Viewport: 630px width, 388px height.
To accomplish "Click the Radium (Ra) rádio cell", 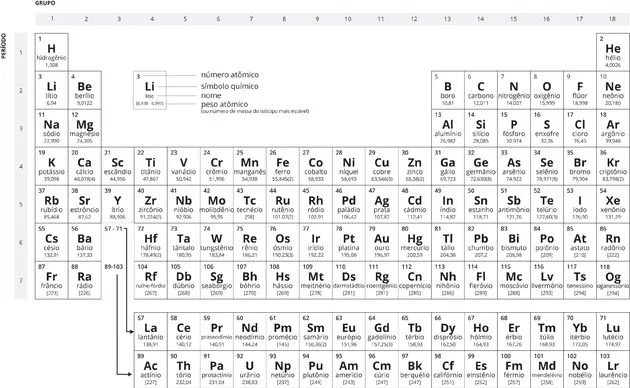I will pos(84,280).
